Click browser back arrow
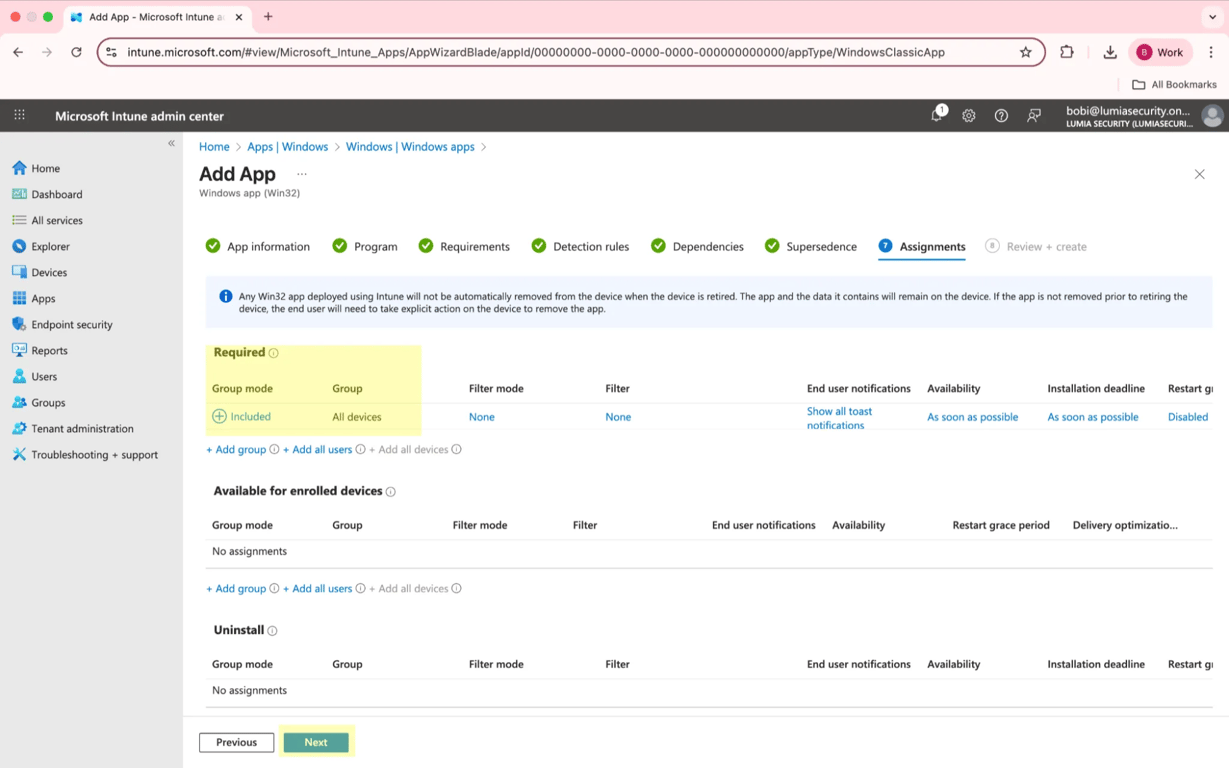The image size is (1229, 768). [18, 52]
